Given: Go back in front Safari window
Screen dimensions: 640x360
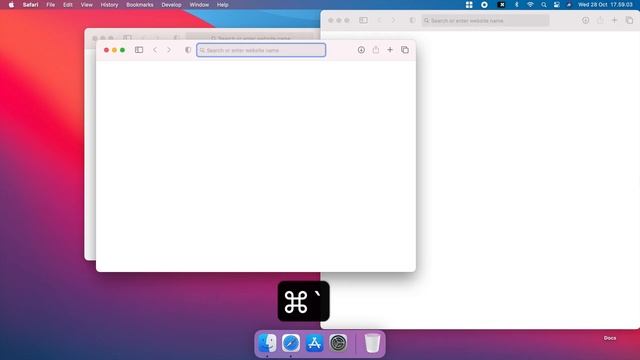Looking at the screenshot, I should point(155,50).
